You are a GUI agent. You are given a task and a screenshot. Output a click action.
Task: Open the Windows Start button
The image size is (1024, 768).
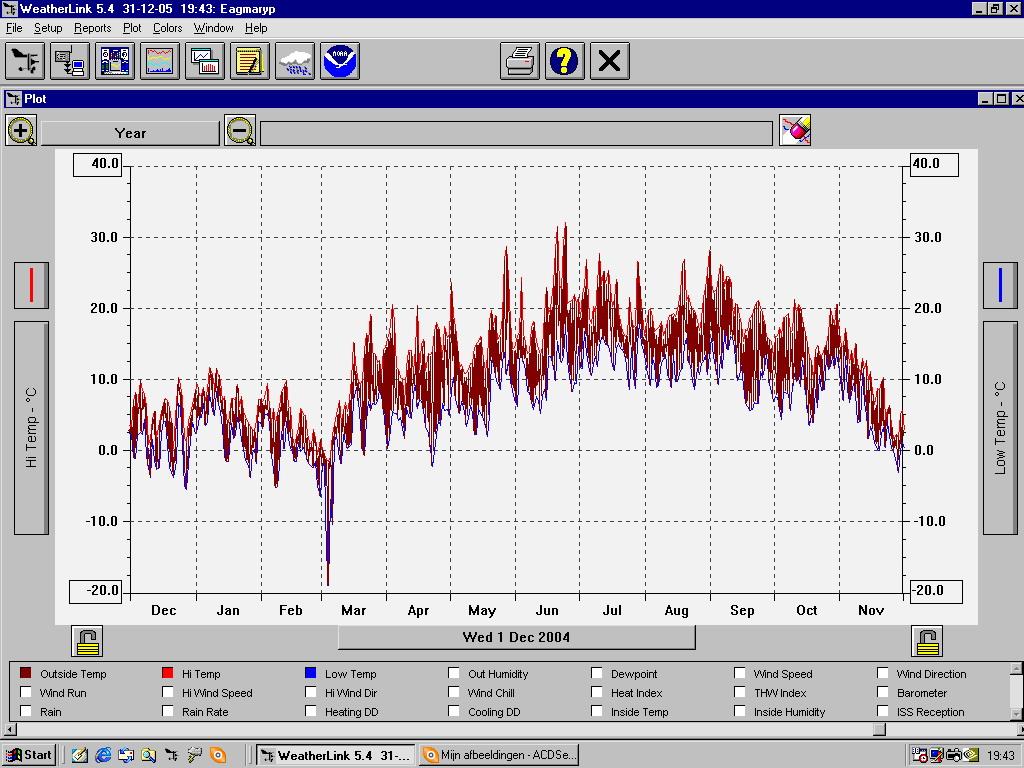[x=30, y=755]
